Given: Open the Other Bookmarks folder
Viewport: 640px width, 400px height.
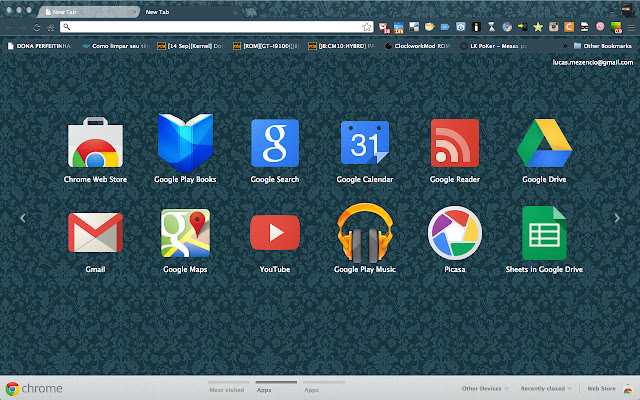Looking at the screenshot, I should (602, 46).
